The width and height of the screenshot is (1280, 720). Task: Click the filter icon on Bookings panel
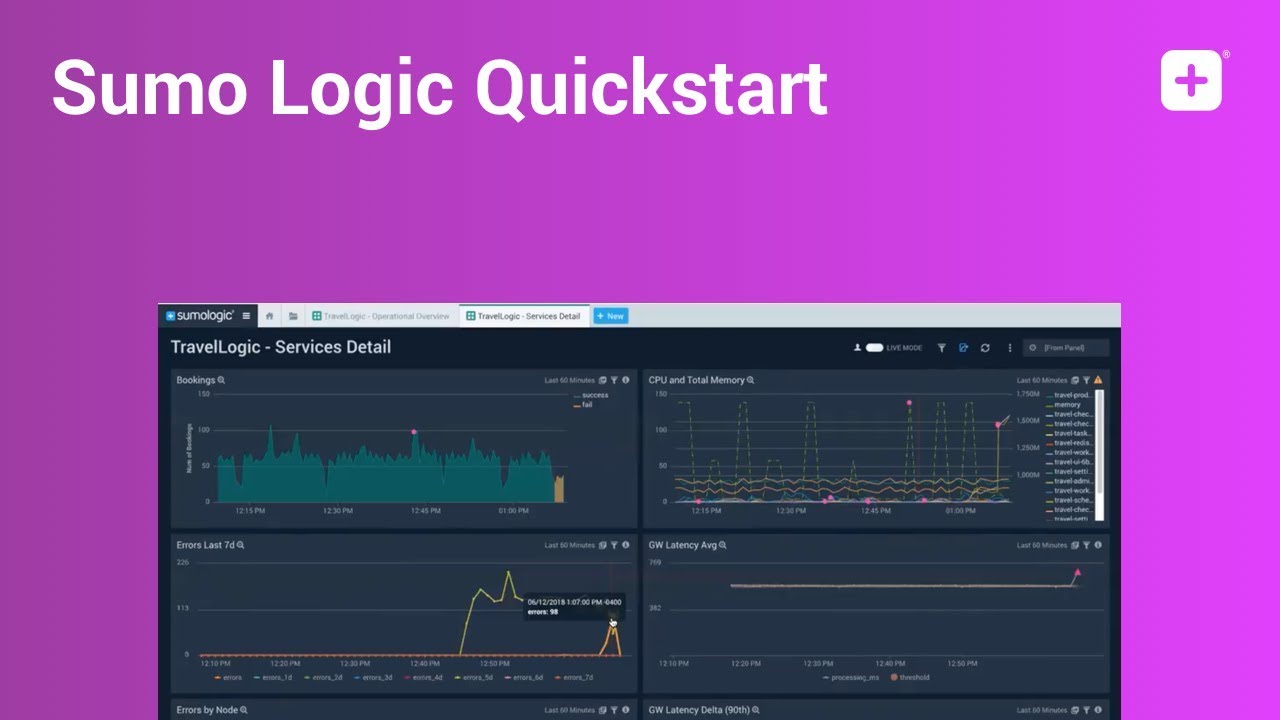pos(614,380)
